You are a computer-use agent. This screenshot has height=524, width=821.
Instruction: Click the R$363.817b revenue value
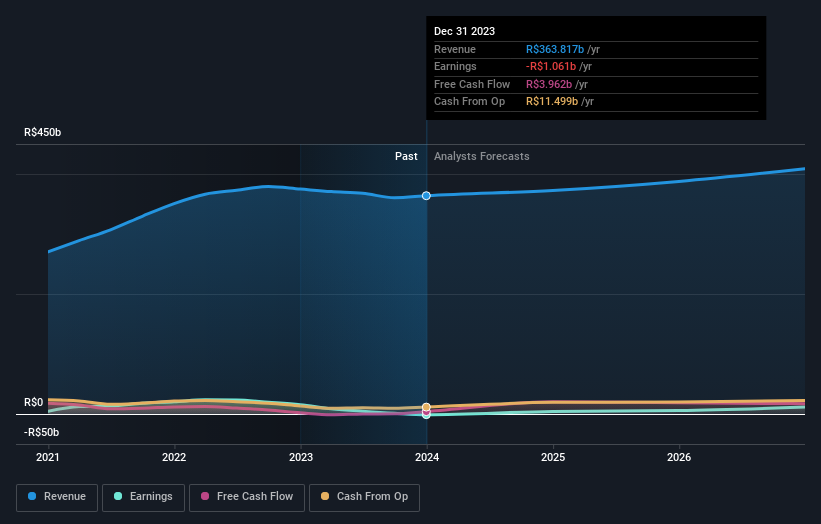pyautogui.click(x=555, y=49)
